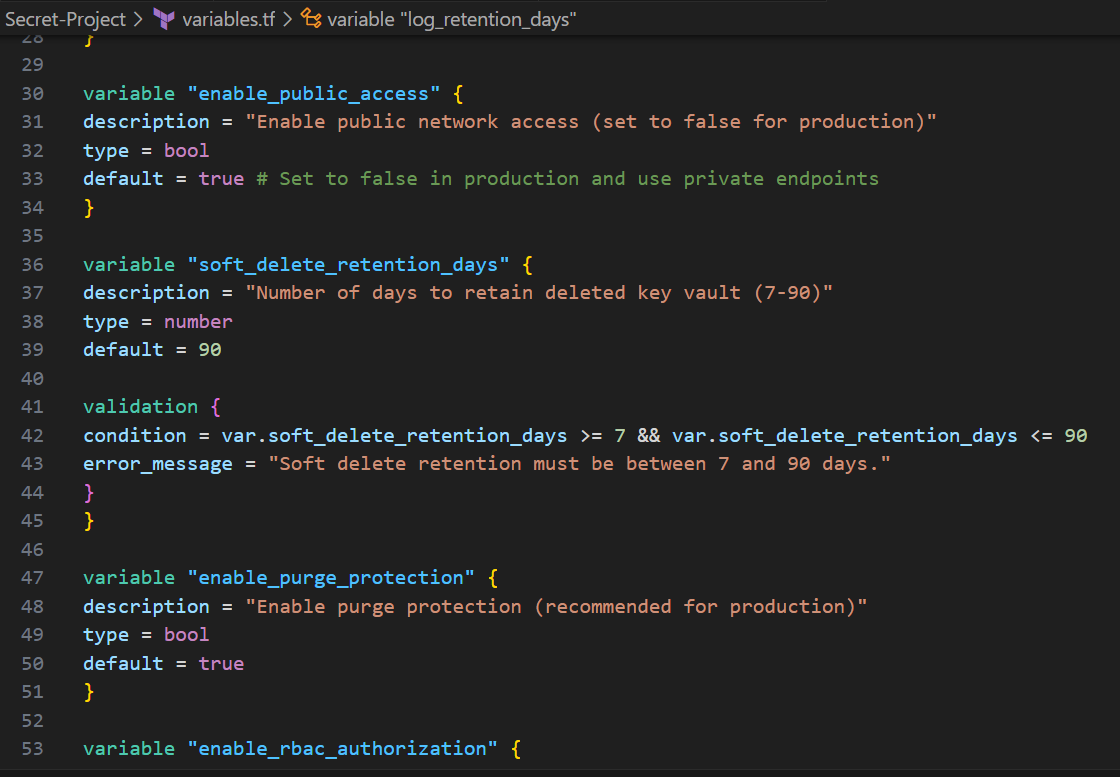Place cursor in "enable_public_access" variable name
The width and height of the screenshot is (1120, 777).
click(319, 93)
